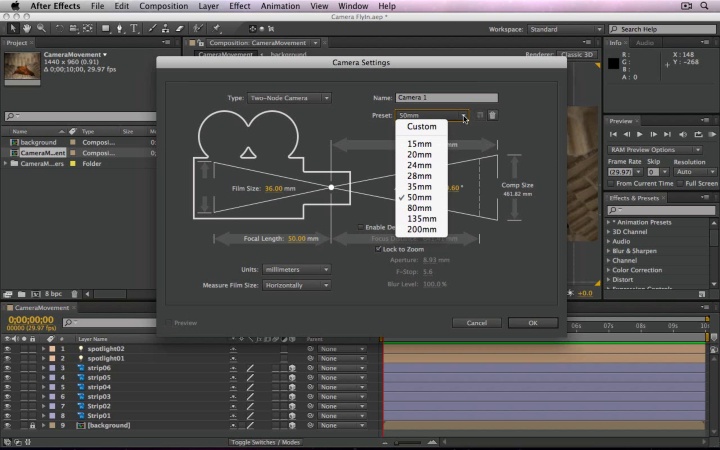Click spotlight02 layer label color swatch
Image resolution: width=720 pixels, height=450 pixels.
tap(52, 349)
